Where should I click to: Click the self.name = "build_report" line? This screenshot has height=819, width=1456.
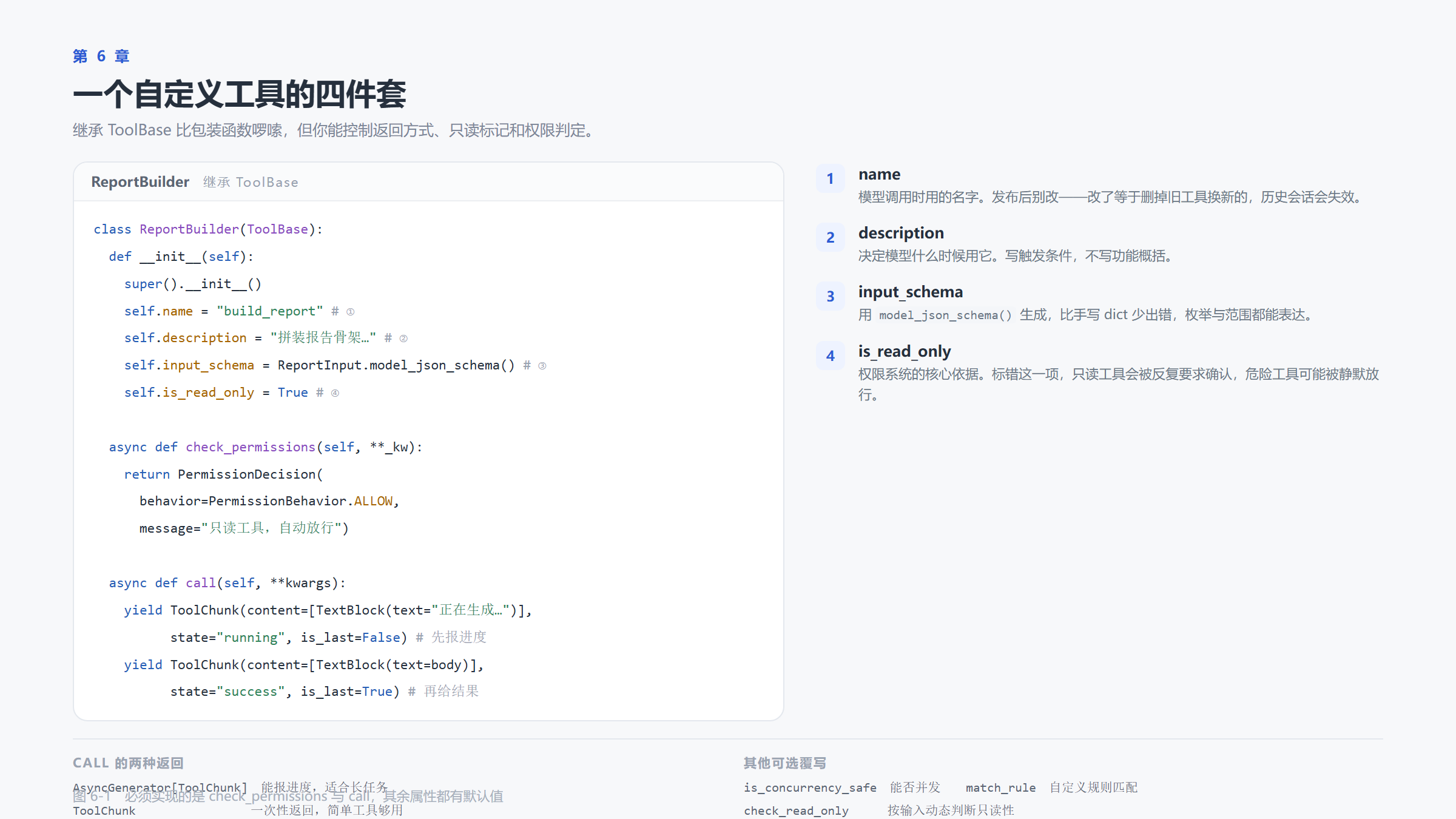pos(239,311)
